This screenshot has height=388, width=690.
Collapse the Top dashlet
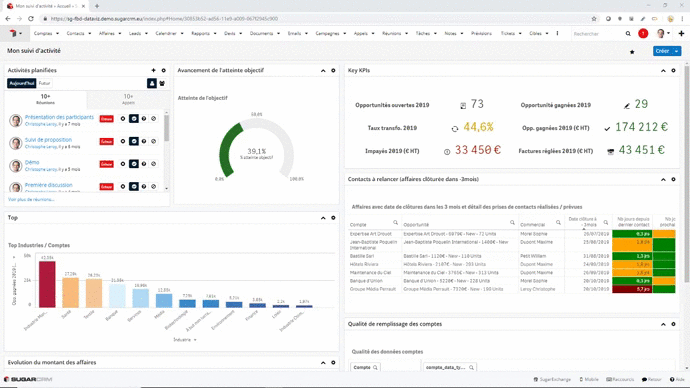[323, 218]
